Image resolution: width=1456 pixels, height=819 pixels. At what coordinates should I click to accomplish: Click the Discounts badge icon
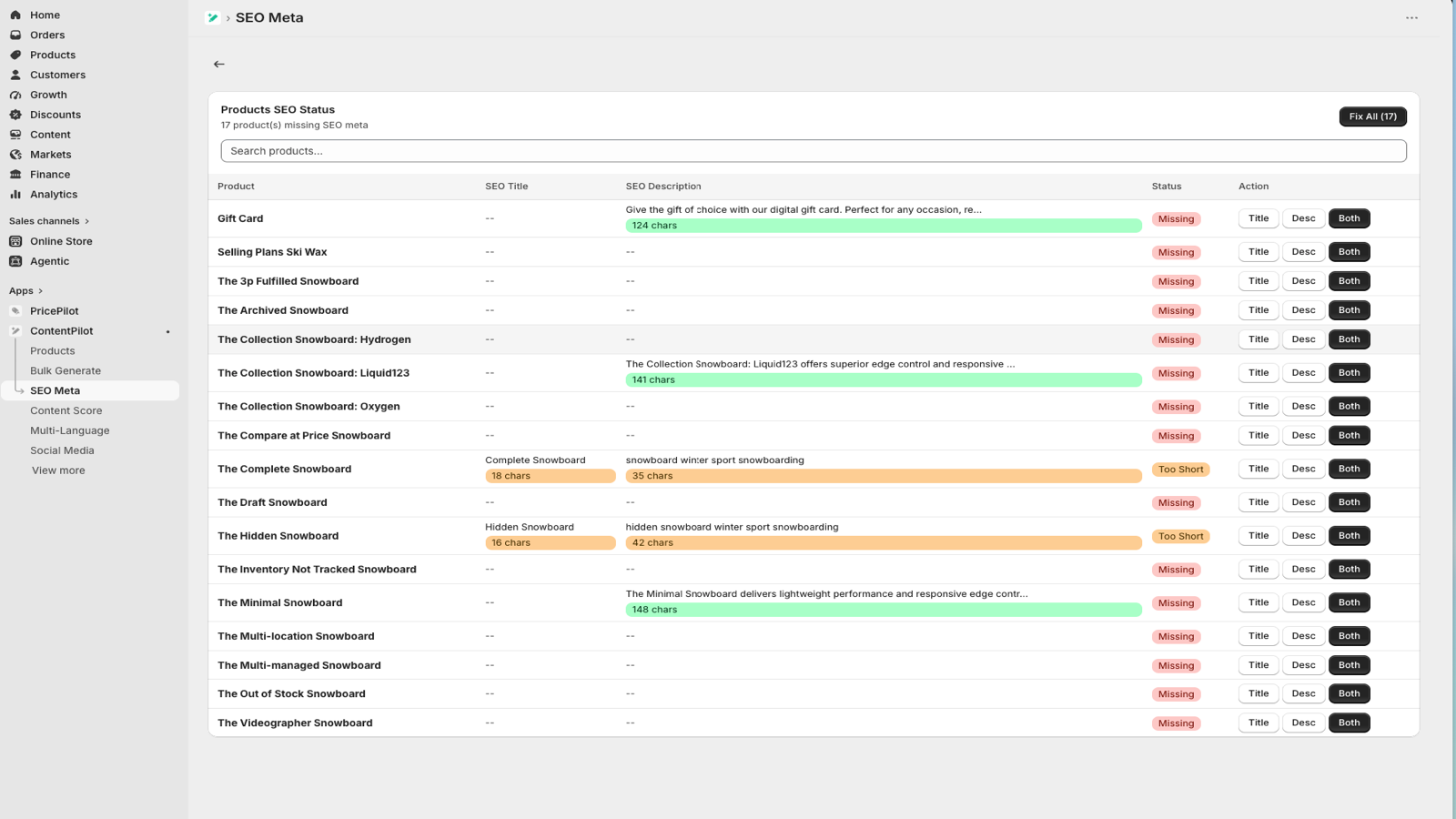(x=15, y=115)
